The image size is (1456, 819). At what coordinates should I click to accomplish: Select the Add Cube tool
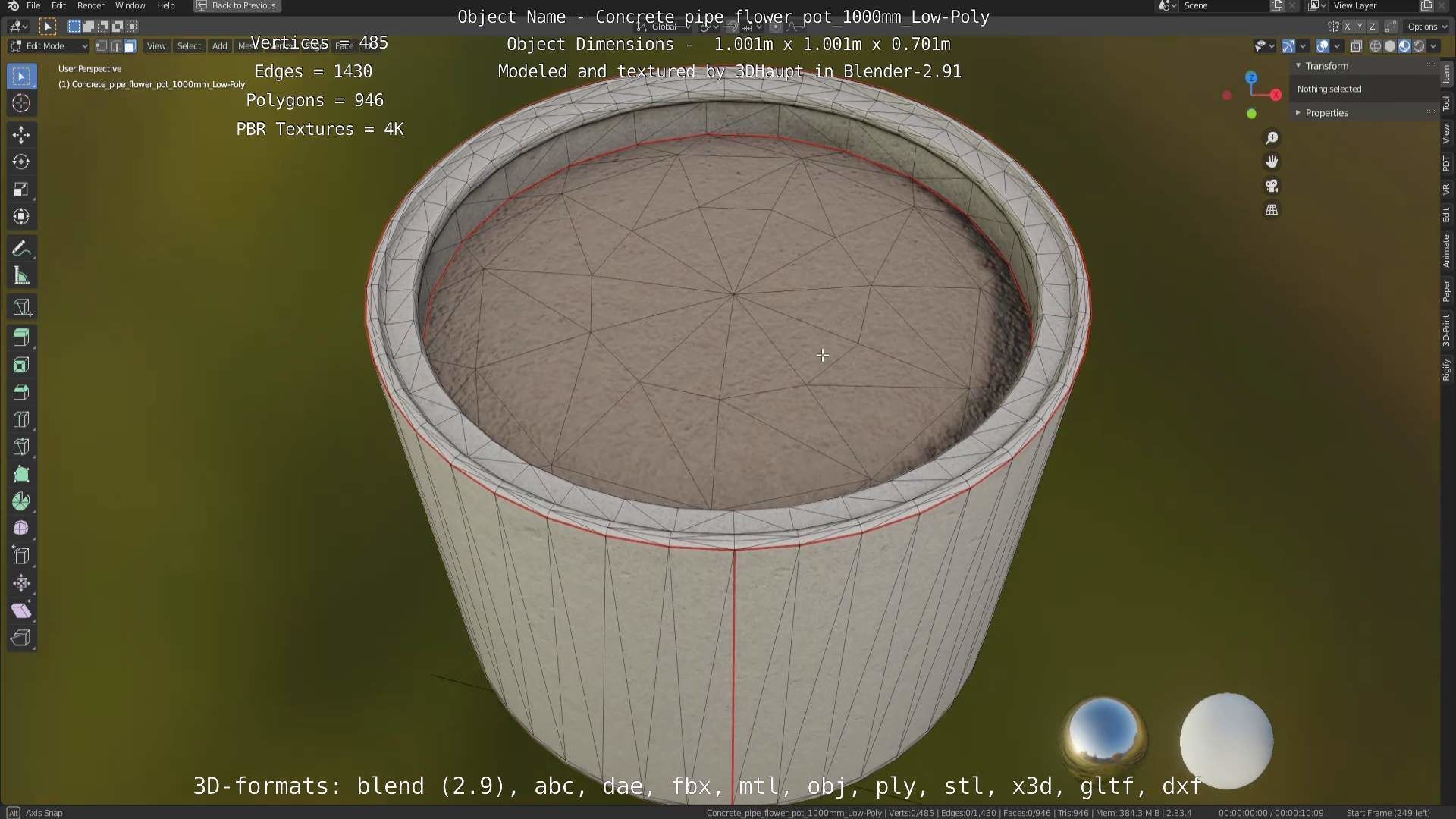[x=21, y=307]
